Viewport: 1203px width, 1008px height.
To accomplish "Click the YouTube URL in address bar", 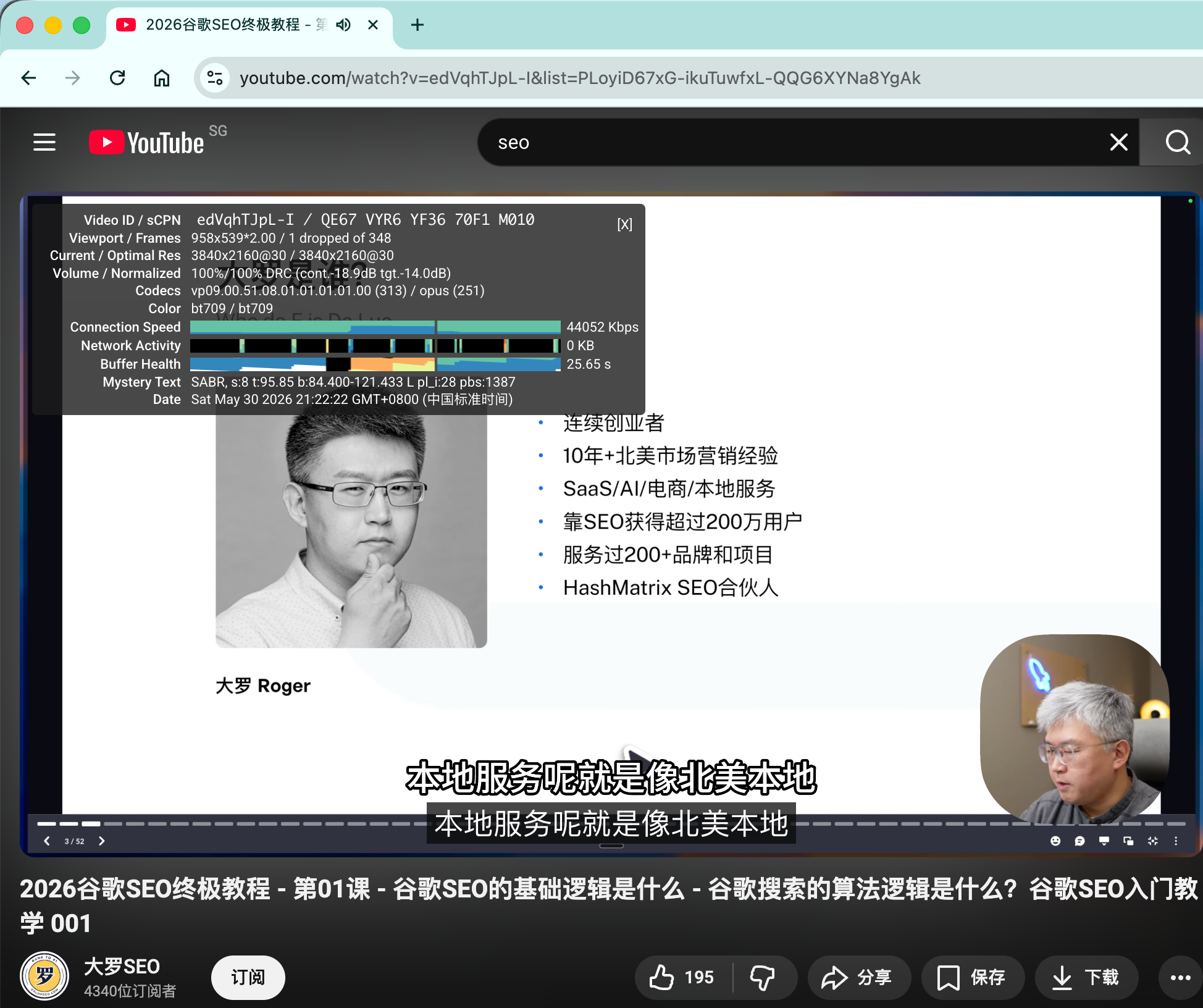I will 580,78.
